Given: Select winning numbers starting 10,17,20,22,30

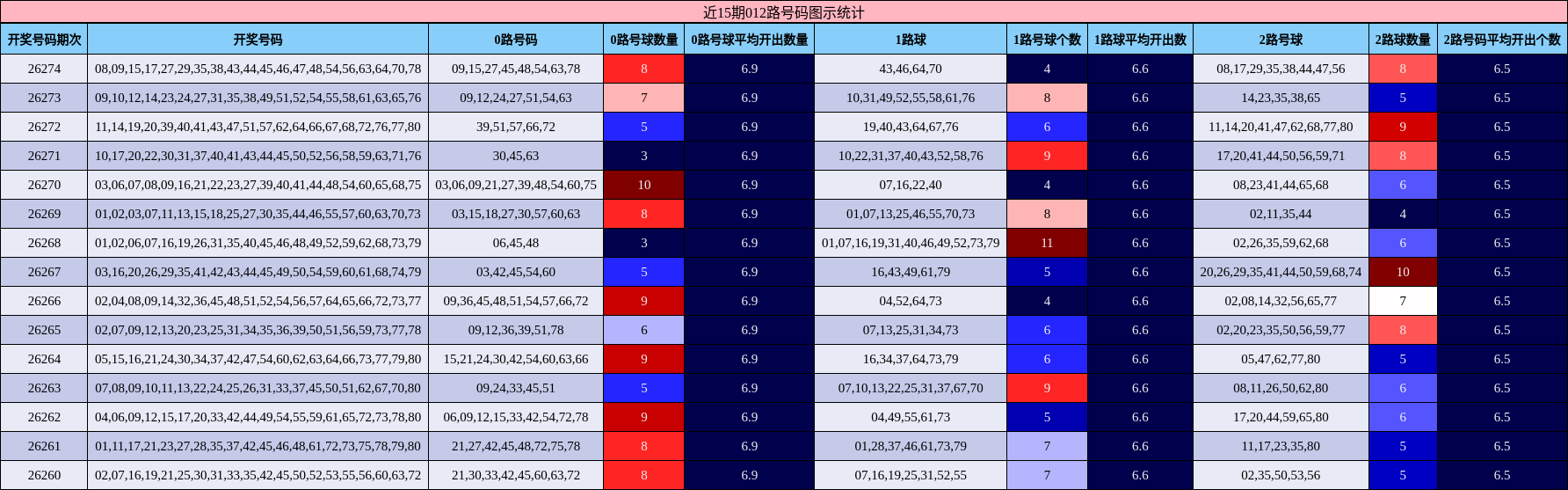Looking at the screenshot, I should click(258, 156).
